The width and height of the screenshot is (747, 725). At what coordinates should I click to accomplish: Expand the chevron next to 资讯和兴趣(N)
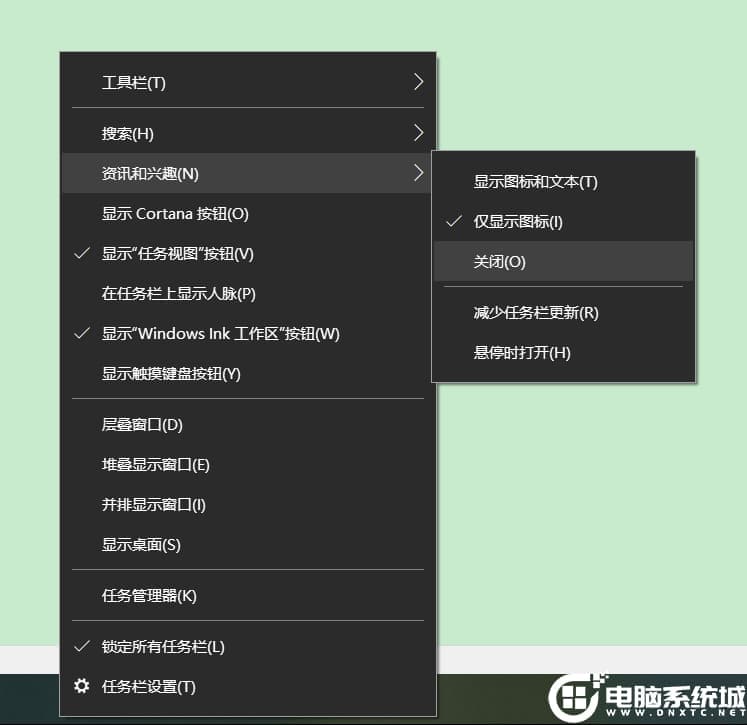(x=418, y=173)
